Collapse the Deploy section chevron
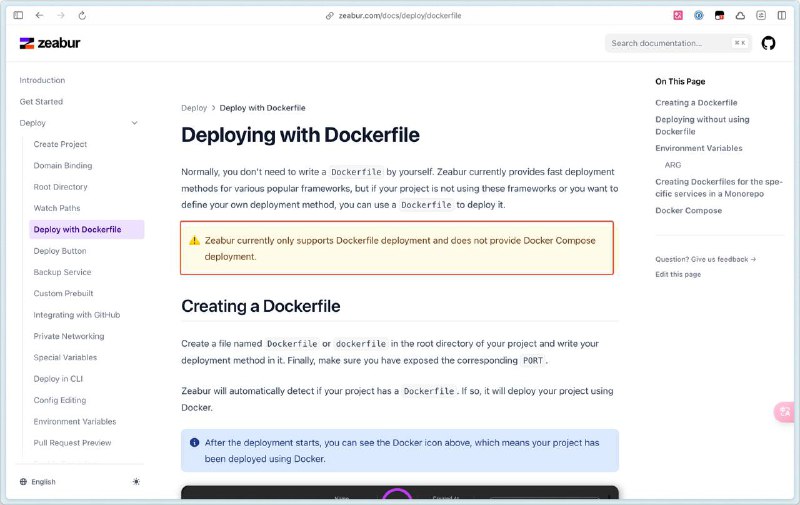 [135, 123]
